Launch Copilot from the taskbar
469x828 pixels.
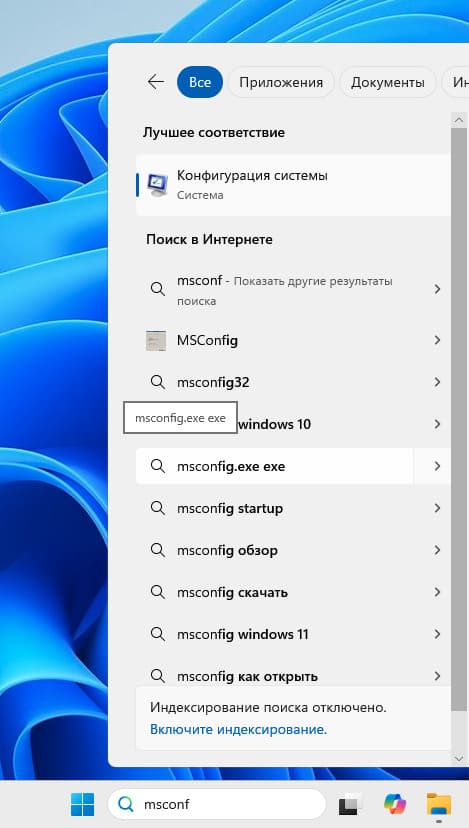click(395, 804)
